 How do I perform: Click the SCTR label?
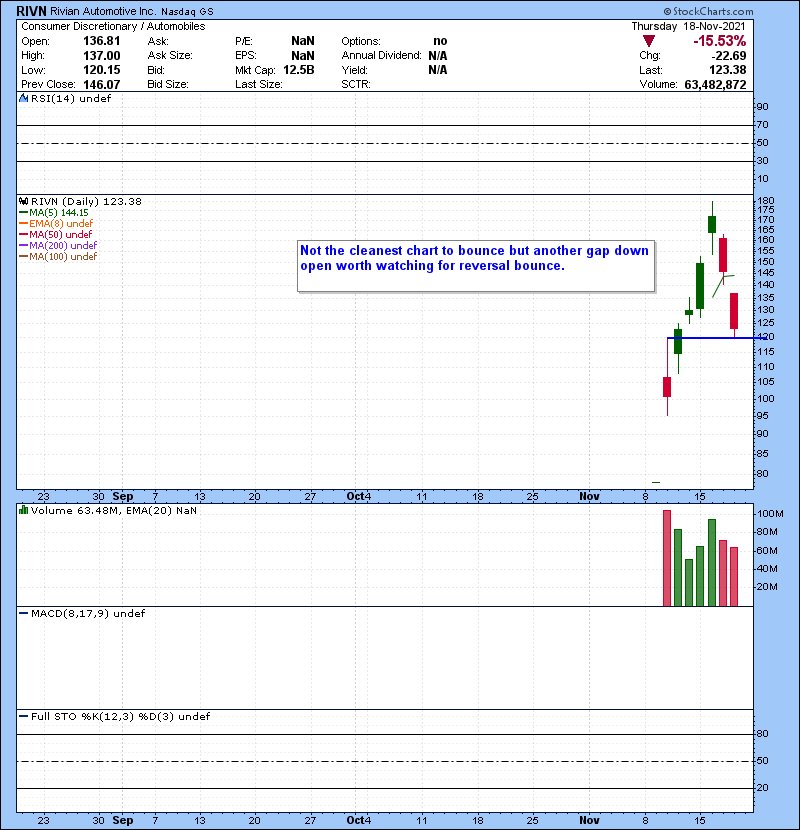coord(356,85)
